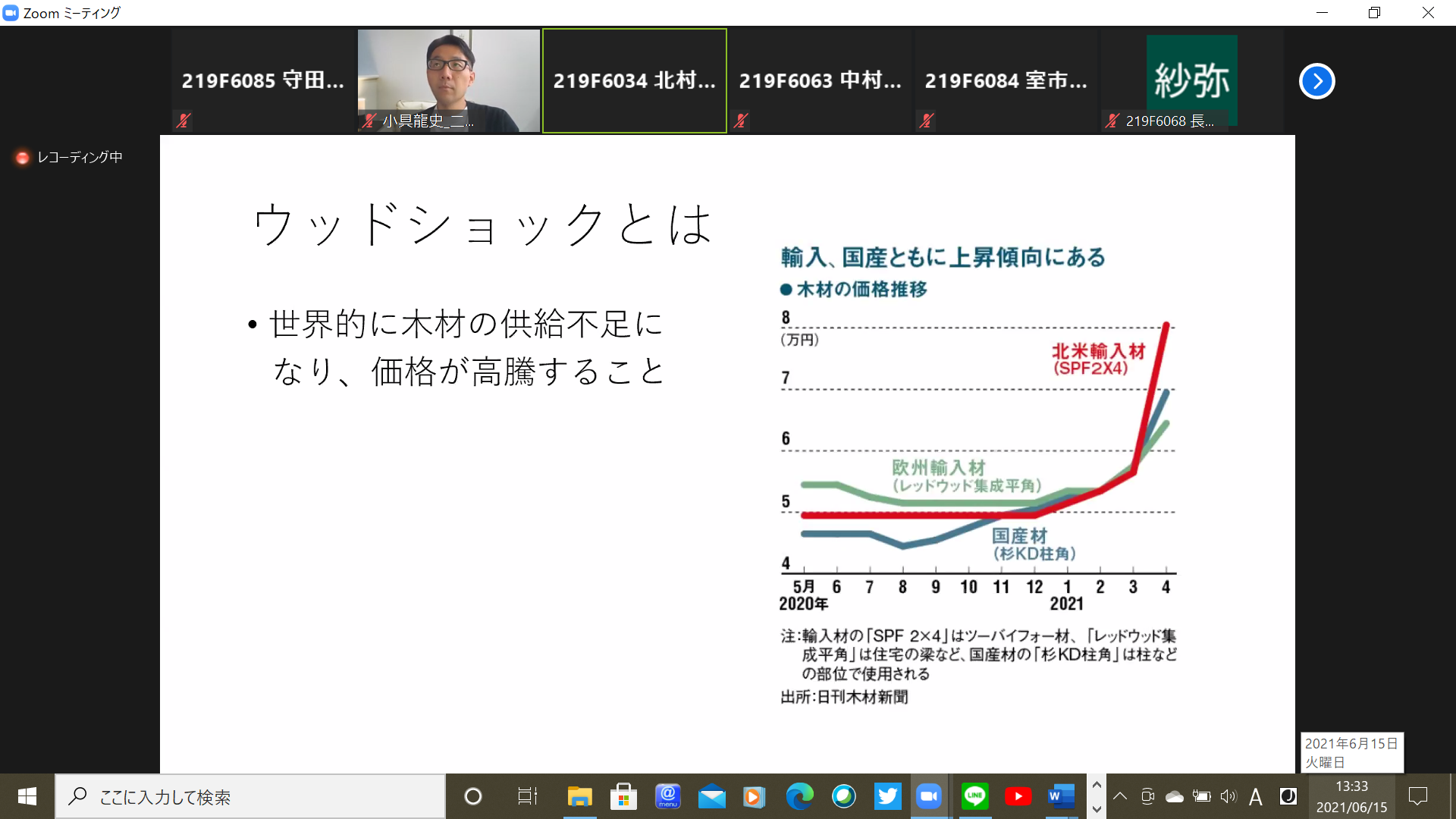Click label 欧州輸入材 in chart

(938, 468)
